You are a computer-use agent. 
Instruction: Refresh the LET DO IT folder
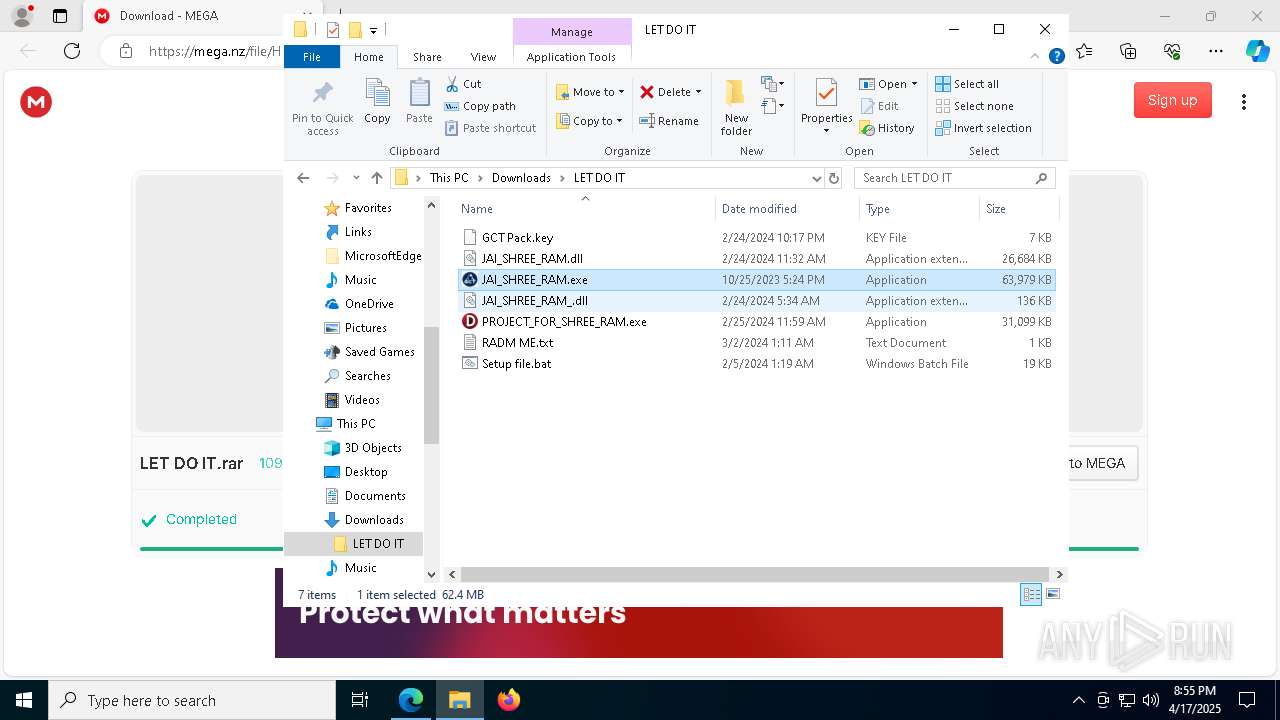click(834, 178)
